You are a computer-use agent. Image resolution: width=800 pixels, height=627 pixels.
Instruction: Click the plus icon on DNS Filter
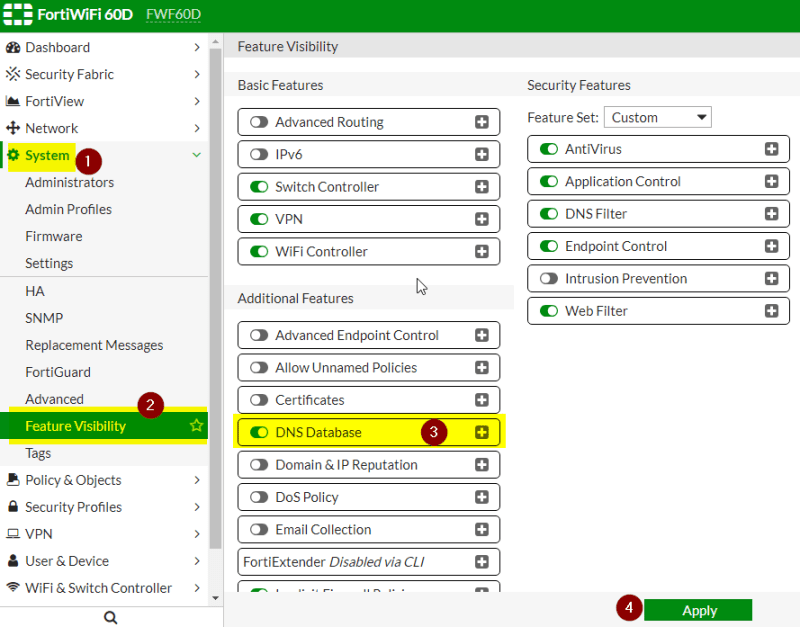(771, 214)
